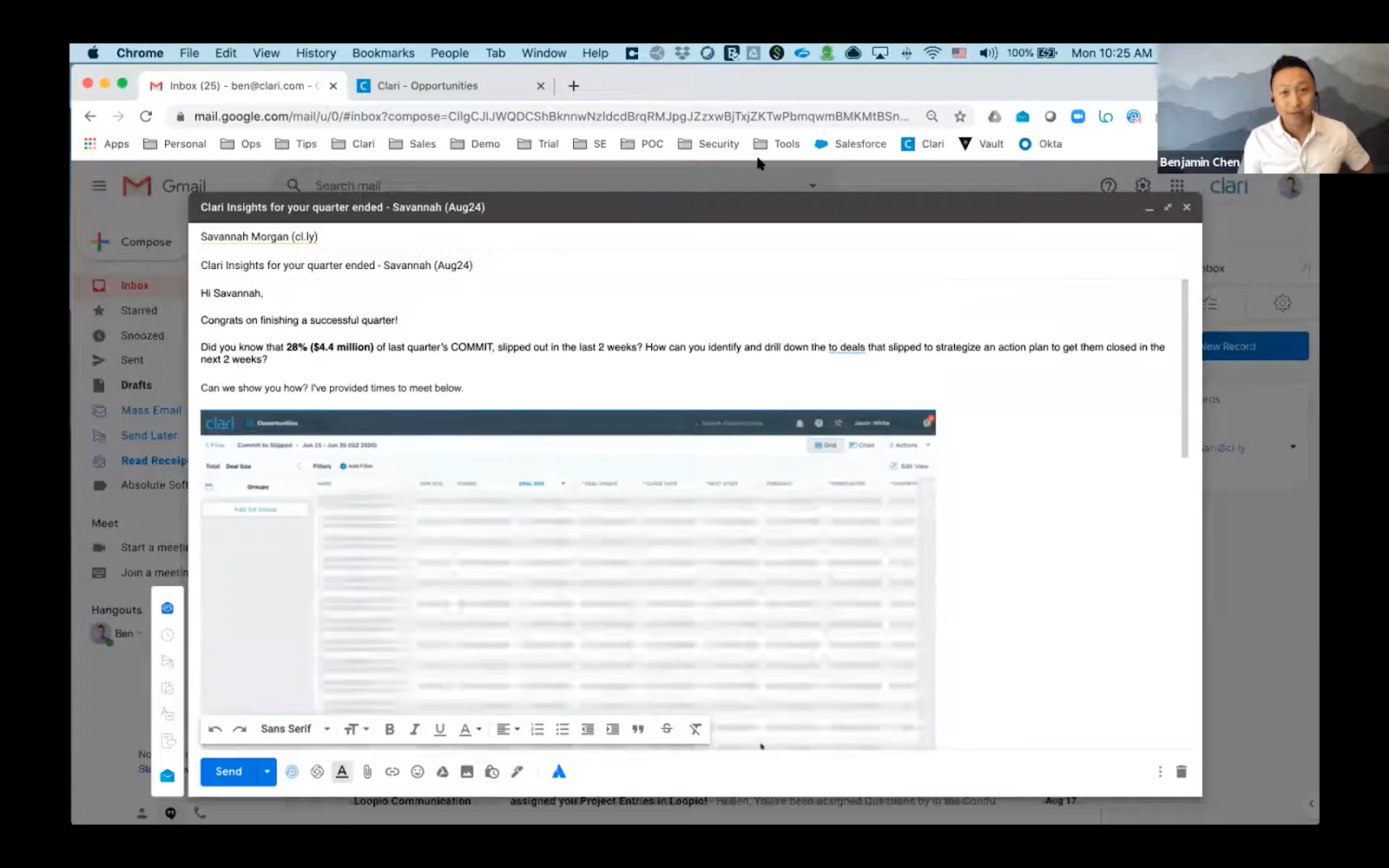Insert an emoji
Viewport: 1389px width, 868px height.
pos(418,772)
